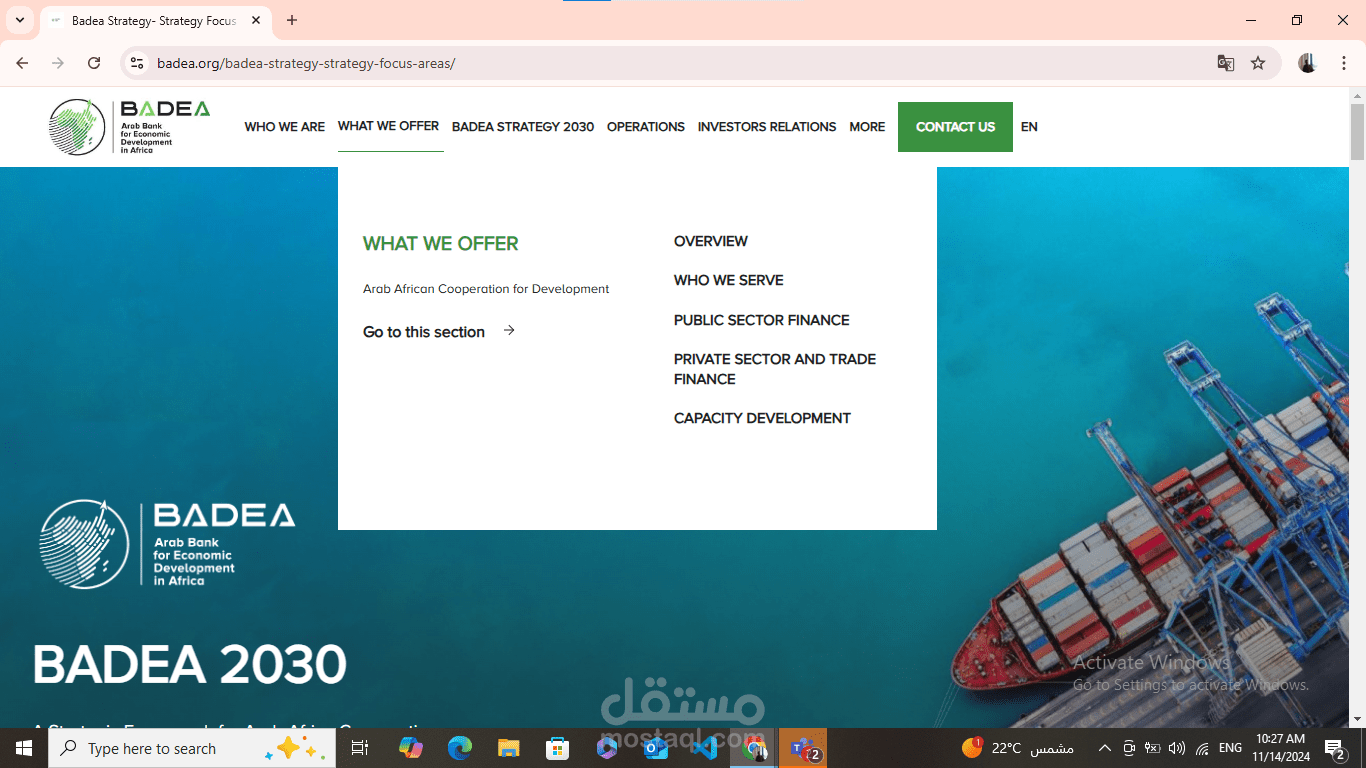
Task: Open Outlook from the taskbar
Action: point(655,748)
